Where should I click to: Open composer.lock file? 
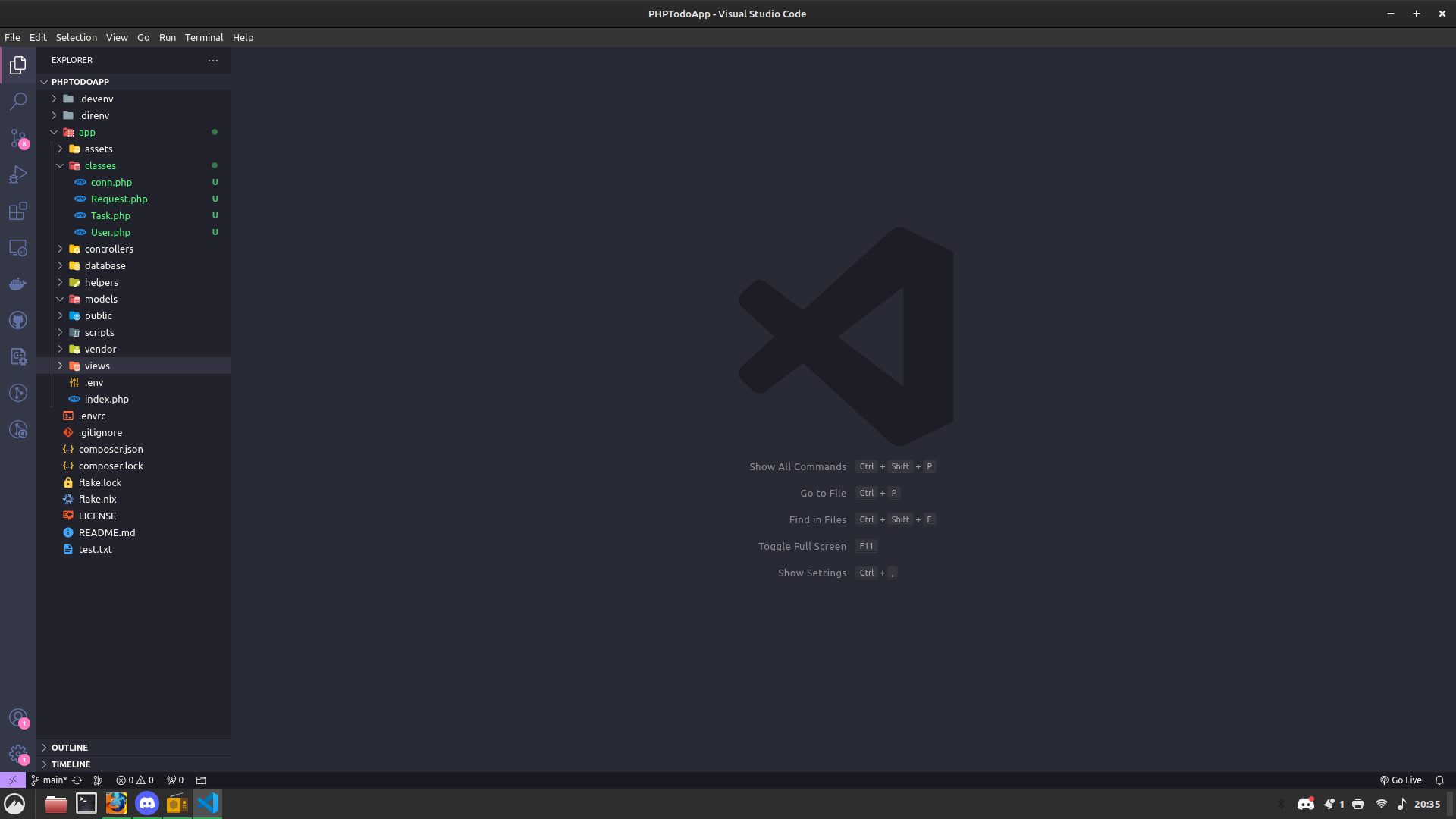point(133,466)
